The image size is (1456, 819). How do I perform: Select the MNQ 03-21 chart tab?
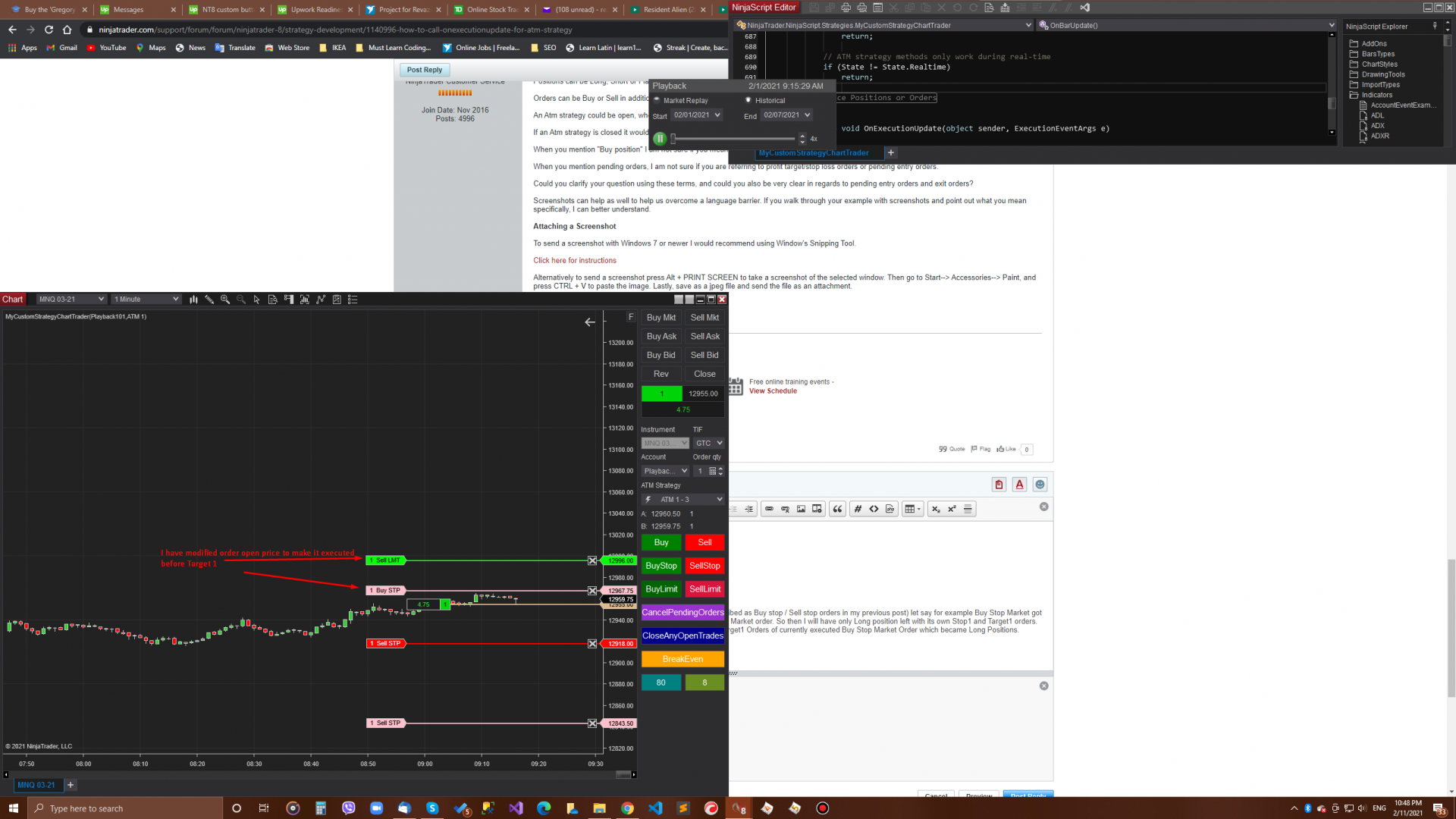[36, 785]
